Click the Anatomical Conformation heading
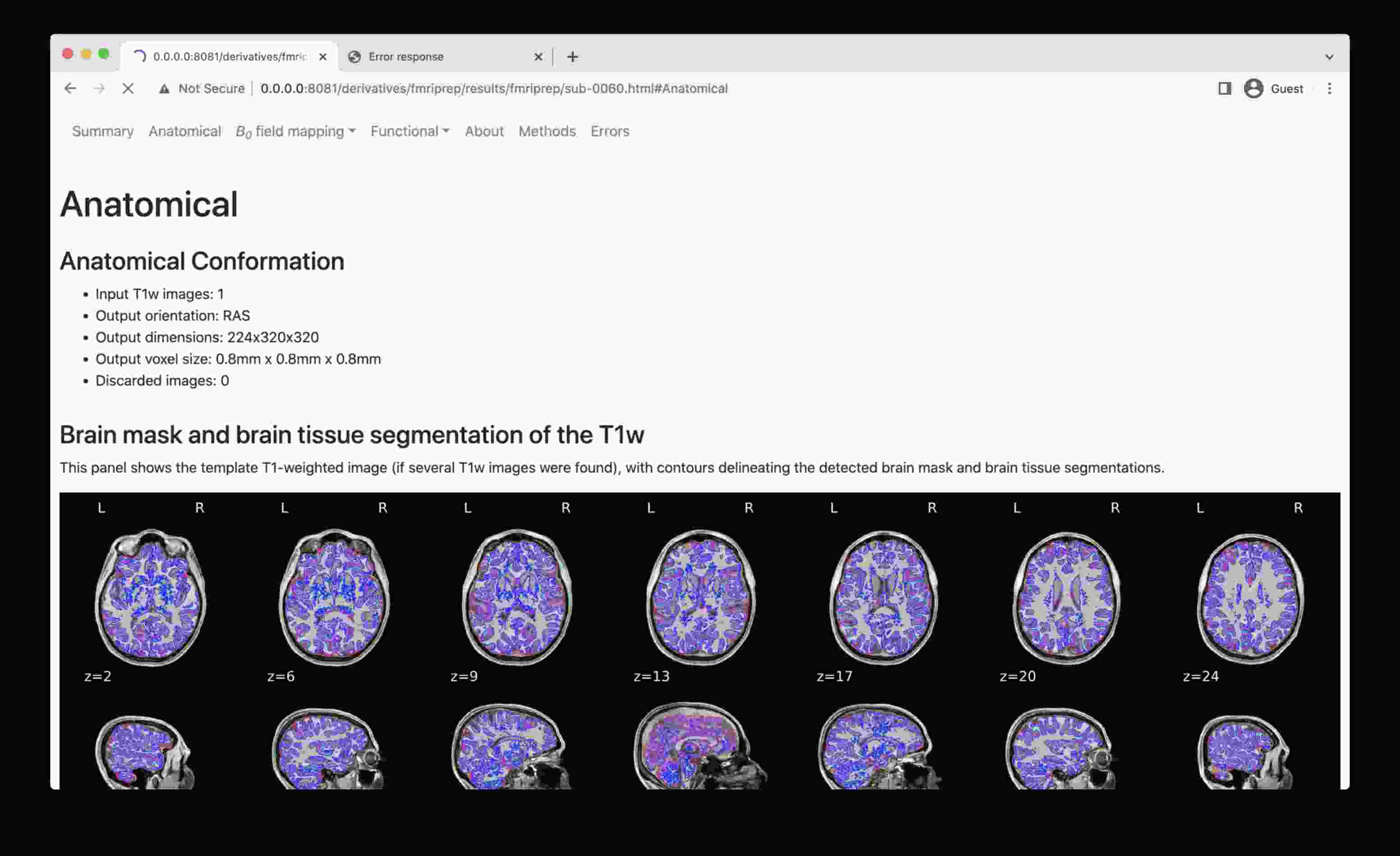The image size is (1400, 856). 202,261
